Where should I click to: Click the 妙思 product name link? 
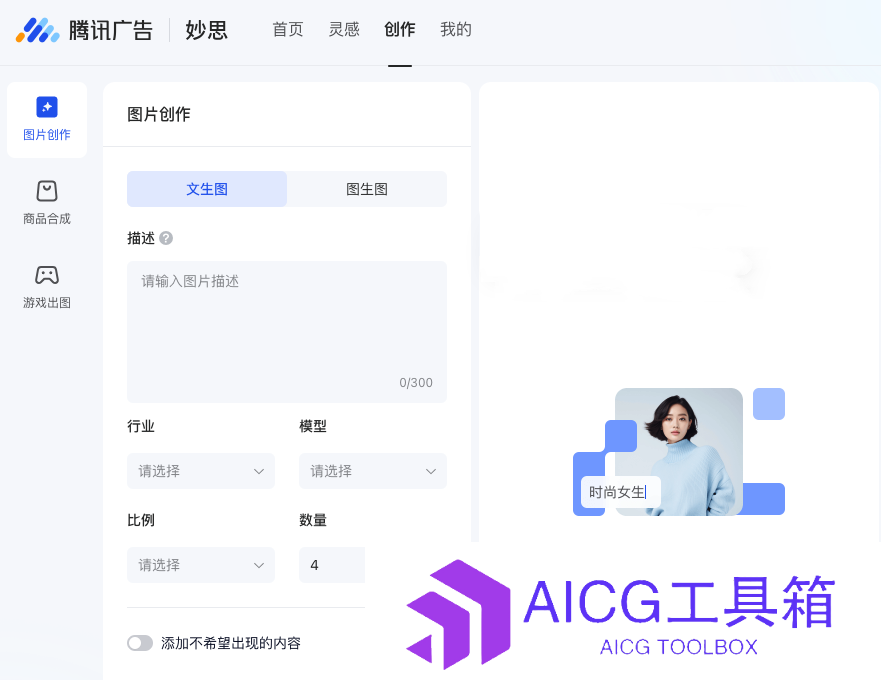(206, 30)
